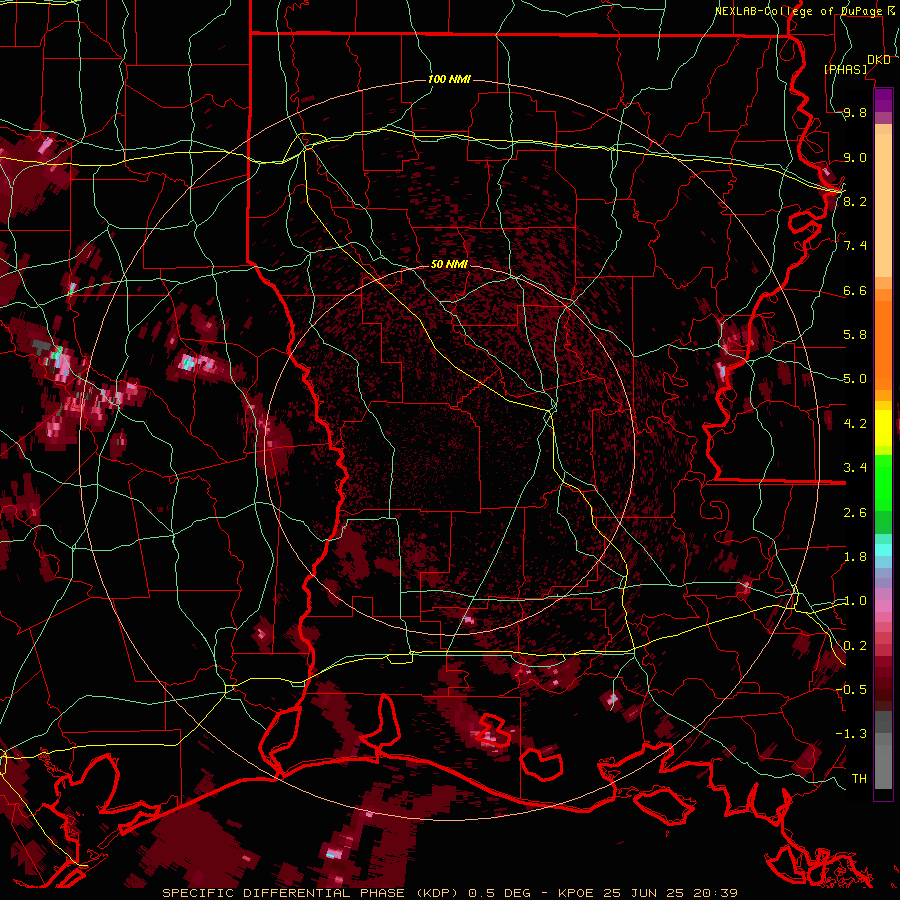Click the -0.5 legend value
This screenshot has height=900, width=900.
tap(851, 689)
